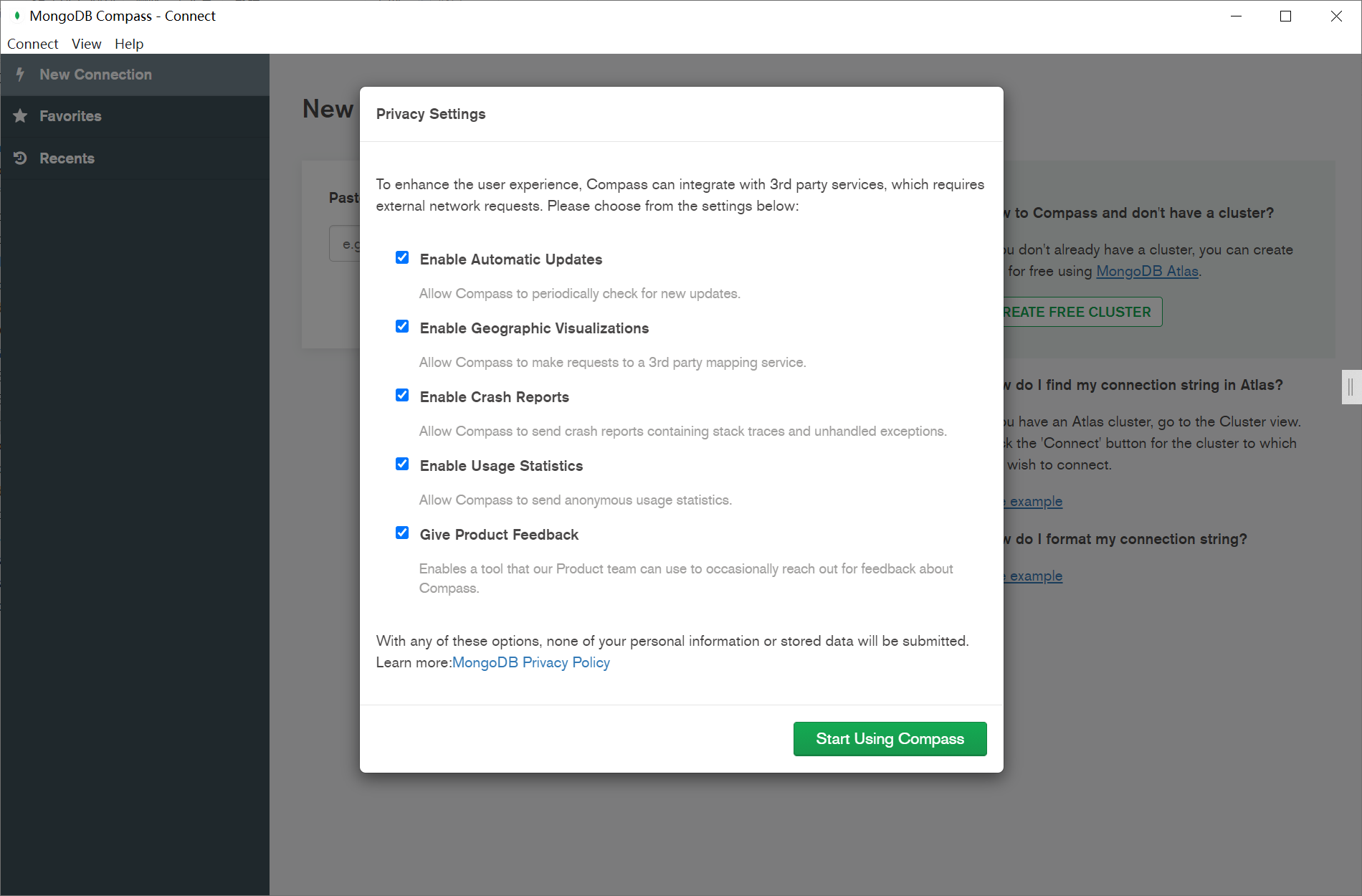Click the Enable Usage Statistics label
Image resolution: width=1362 pixels, height=896 pixels.
[x=501, y=466]
